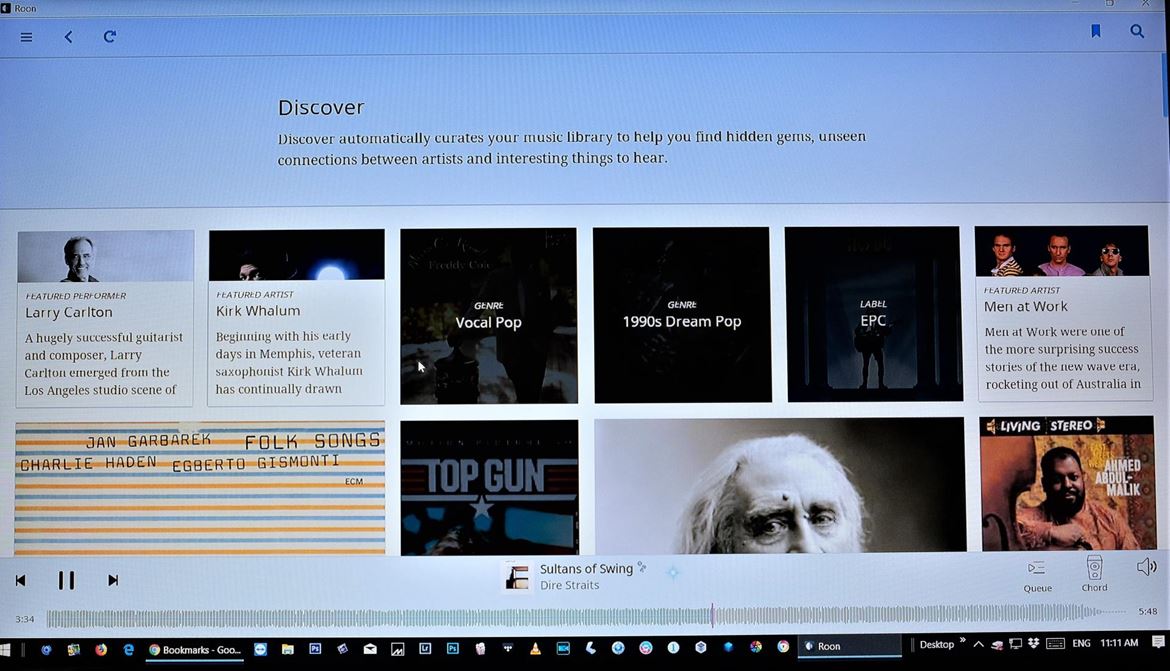Open the bookmarks icon
The height and width of the screenshot is (671, 1170).
pos(1095,31)
